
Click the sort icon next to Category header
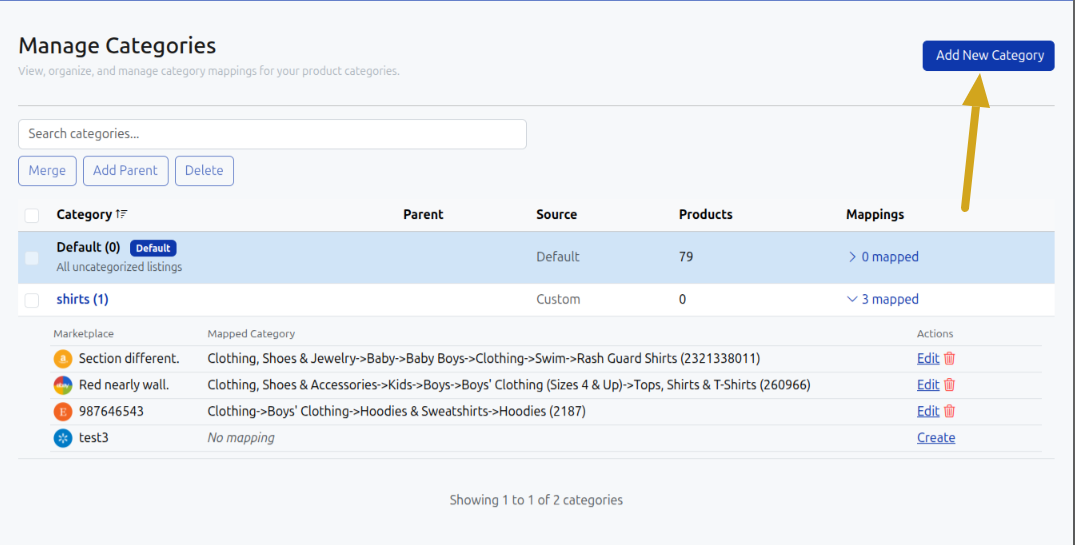(122, 215)
